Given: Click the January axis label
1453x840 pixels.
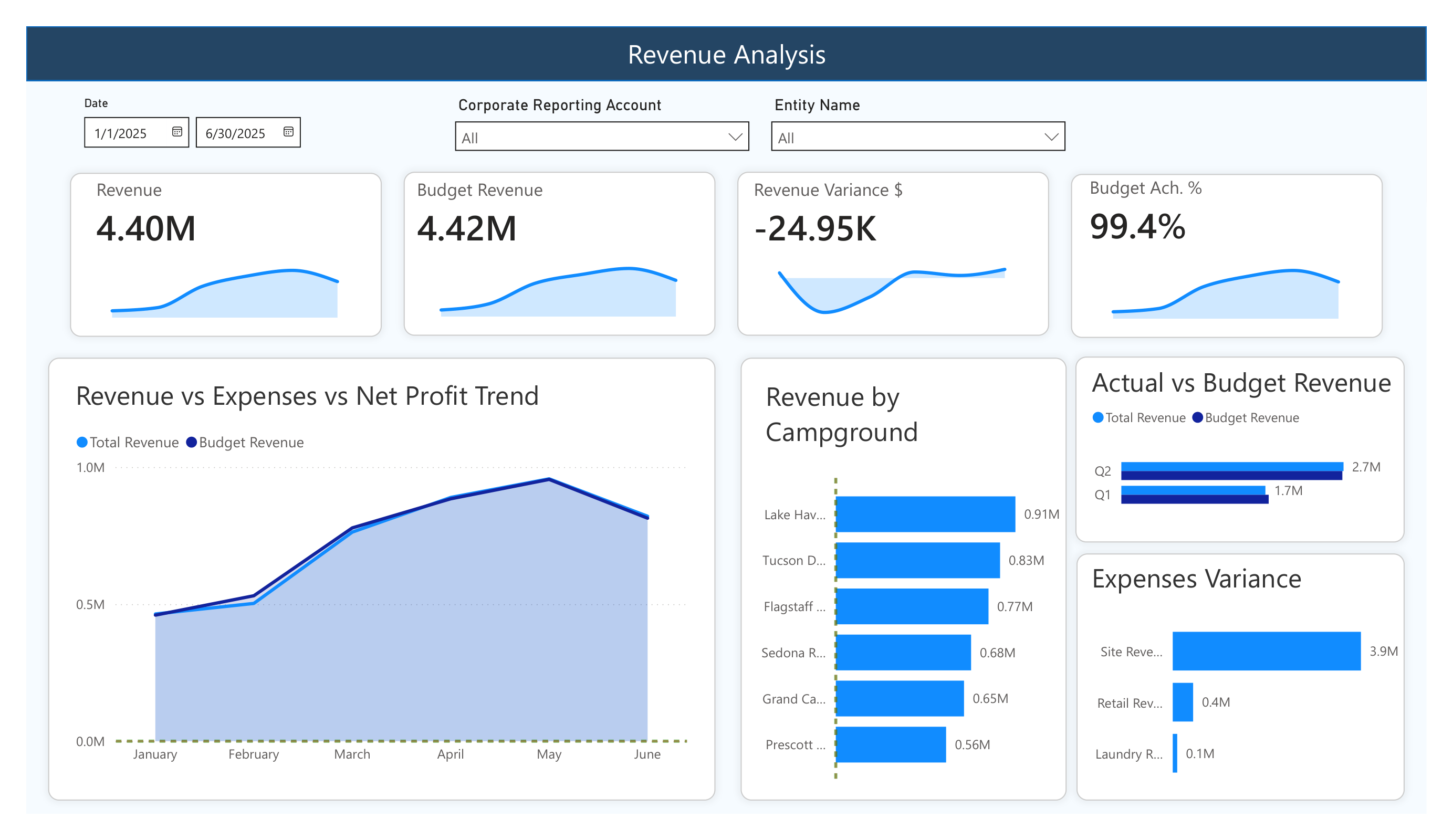Looking at the screenshot, I should click(x=155, y=754).
